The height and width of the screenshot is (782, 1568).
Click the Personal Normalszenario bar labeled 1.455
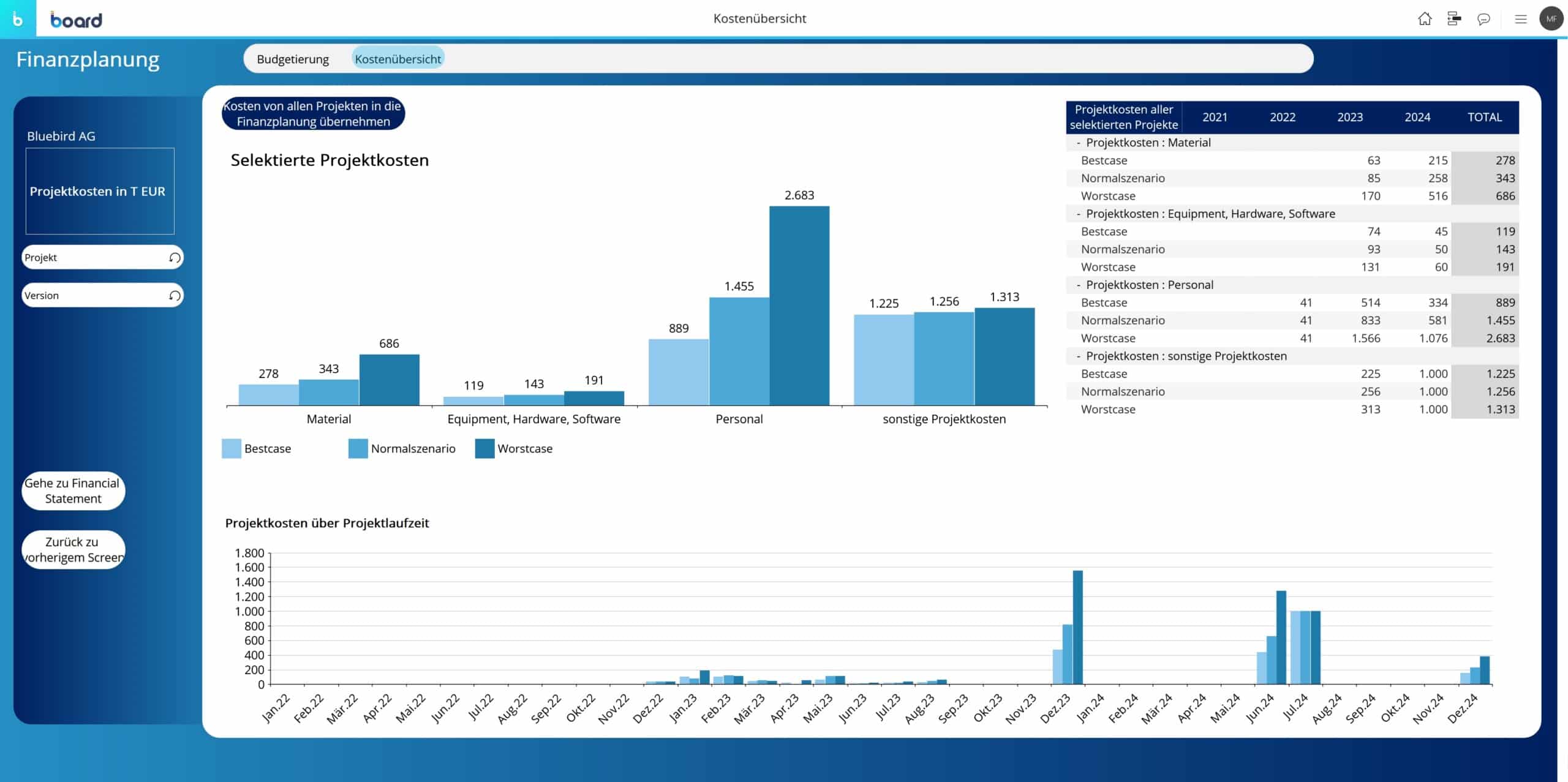point(739,352)
